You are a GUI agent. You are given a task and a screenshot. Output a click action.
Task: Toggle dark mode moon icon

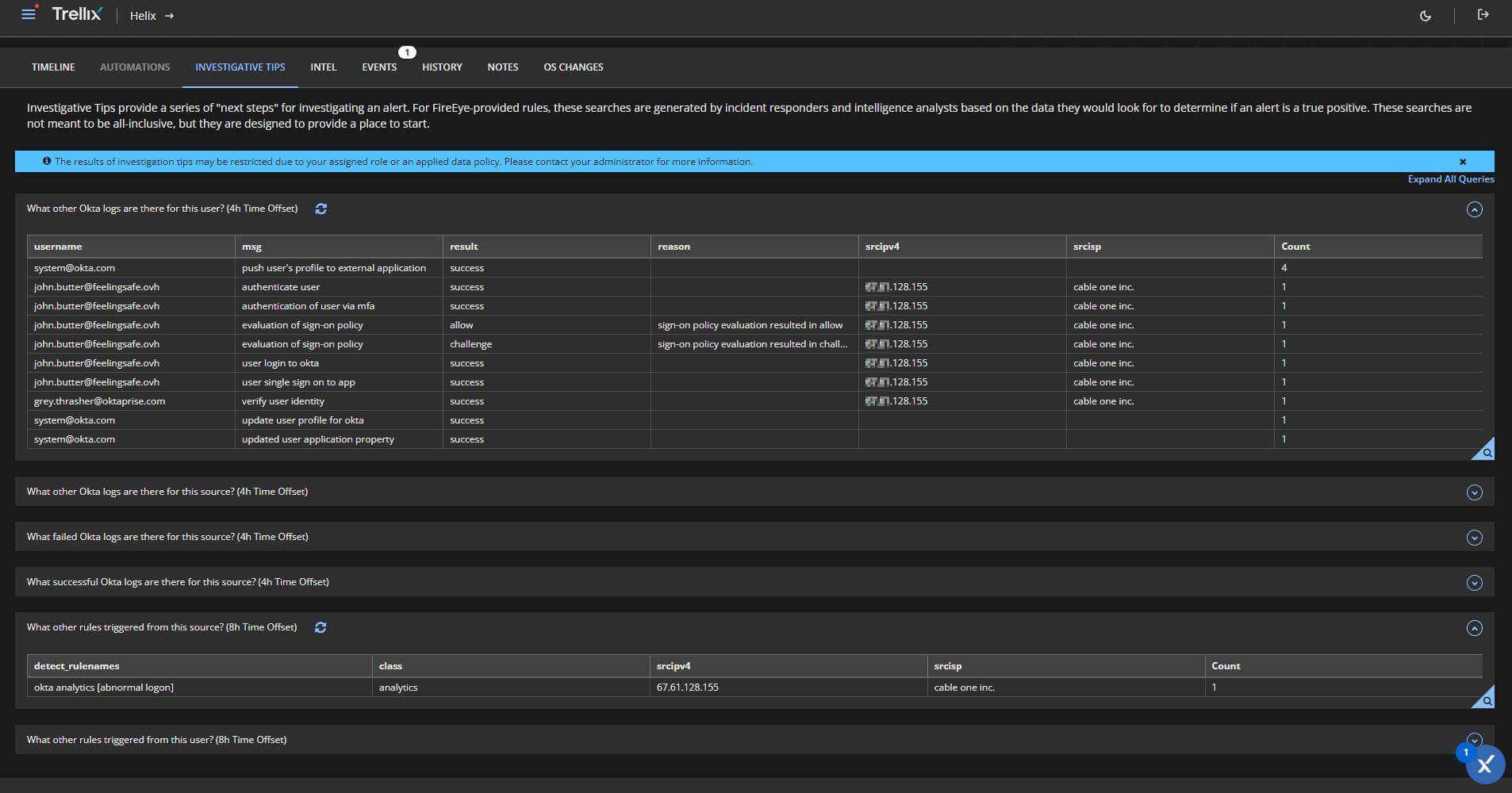pyautogui.click(x=1426, y=16)
